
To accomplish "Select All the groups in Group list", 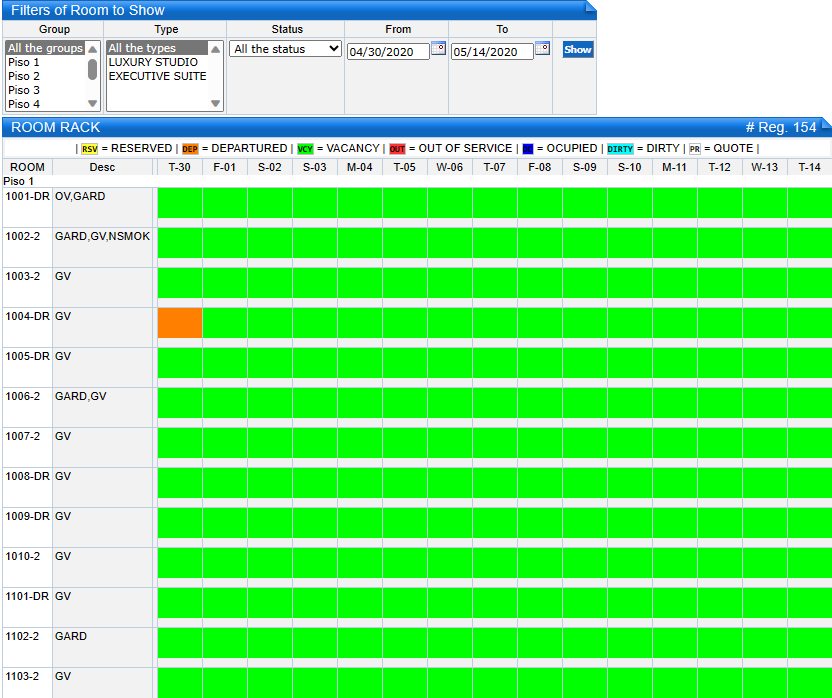I will click(x=46, y=48).
